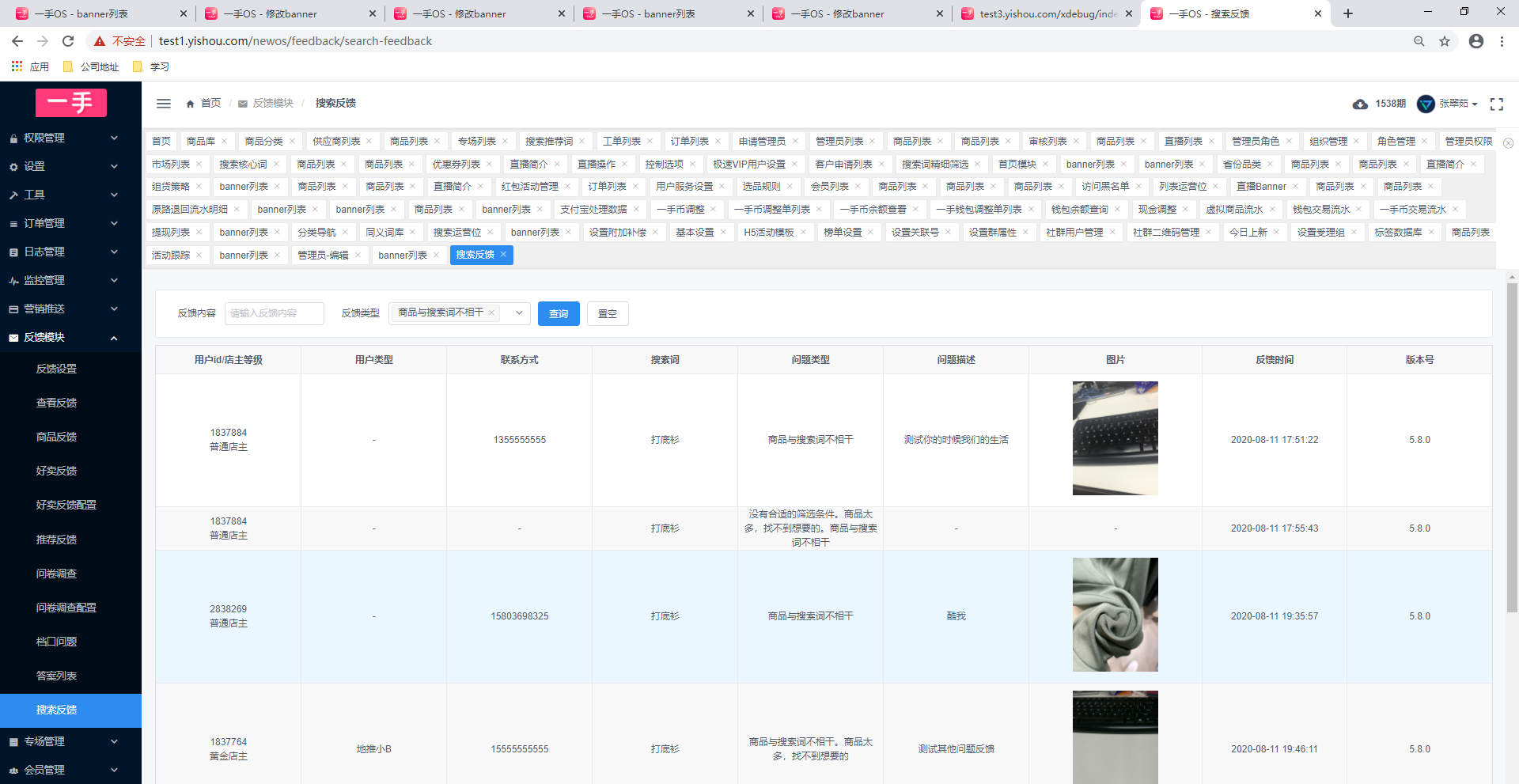Expand the 日志管理 sidebar menu
1519x784 pixels.
tap(71, 252)
